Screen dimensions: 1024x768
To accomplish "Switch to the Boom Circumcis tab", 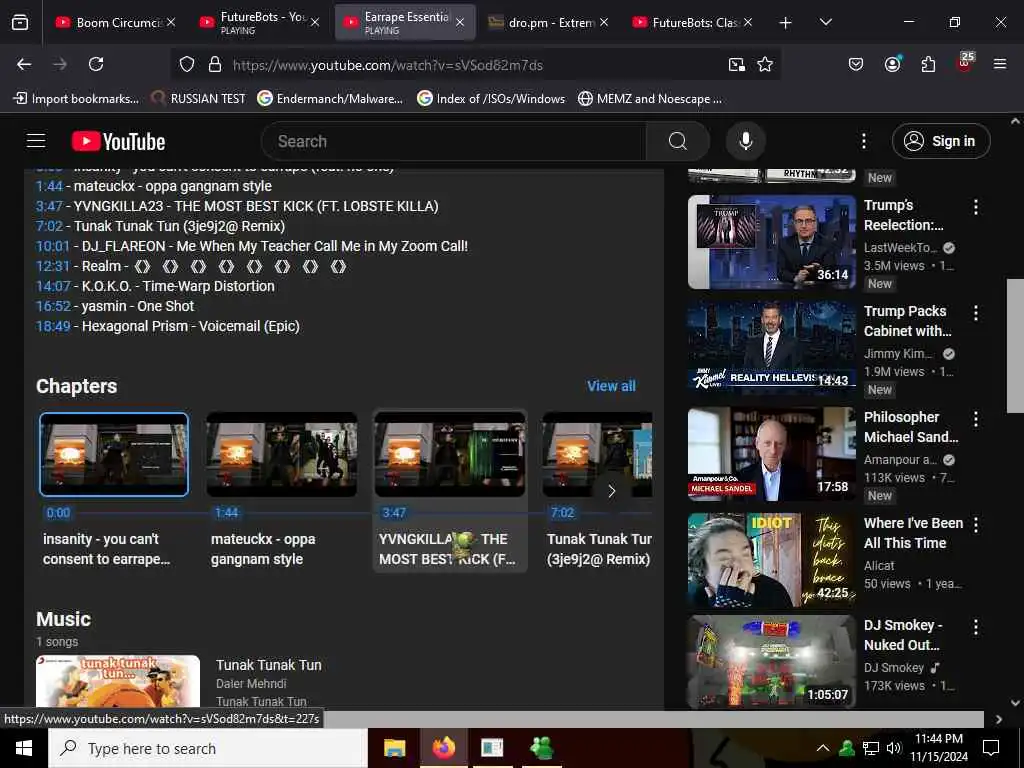I will click(116, 23).
